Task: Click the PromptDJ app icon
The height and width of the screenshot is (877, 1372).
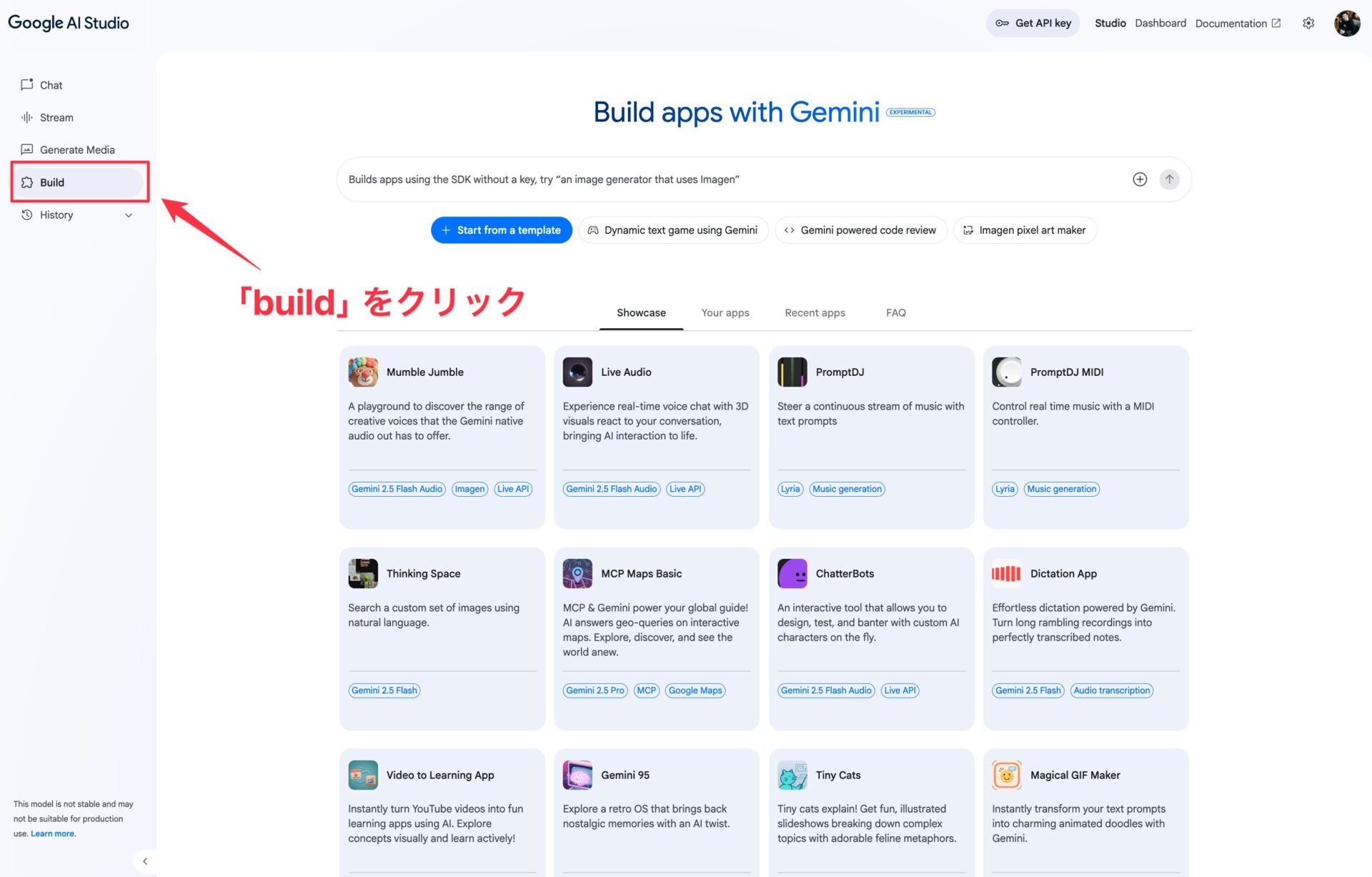Action: [x=792, y=372]
